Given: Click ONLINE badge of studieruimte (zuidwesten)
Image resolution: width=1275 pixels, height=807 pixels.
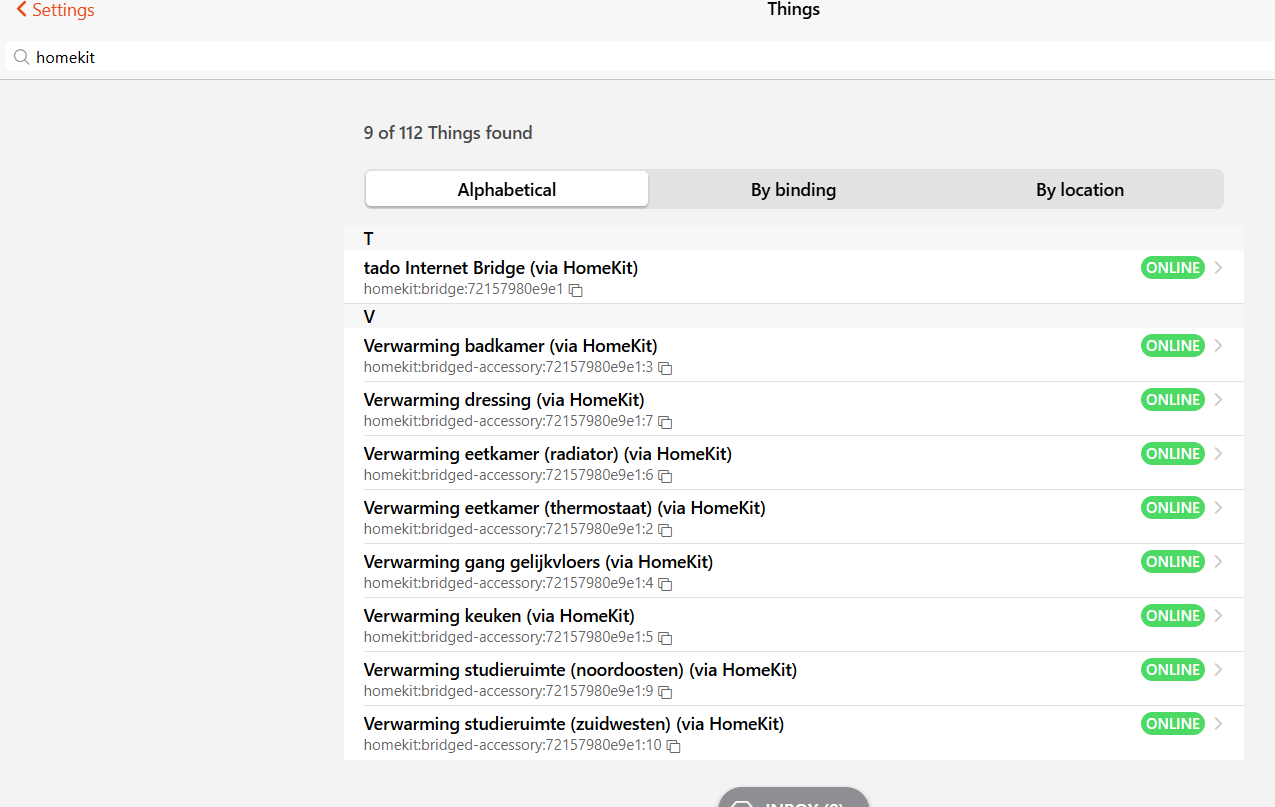Looking at the screenshot, I should [1173, 724].
